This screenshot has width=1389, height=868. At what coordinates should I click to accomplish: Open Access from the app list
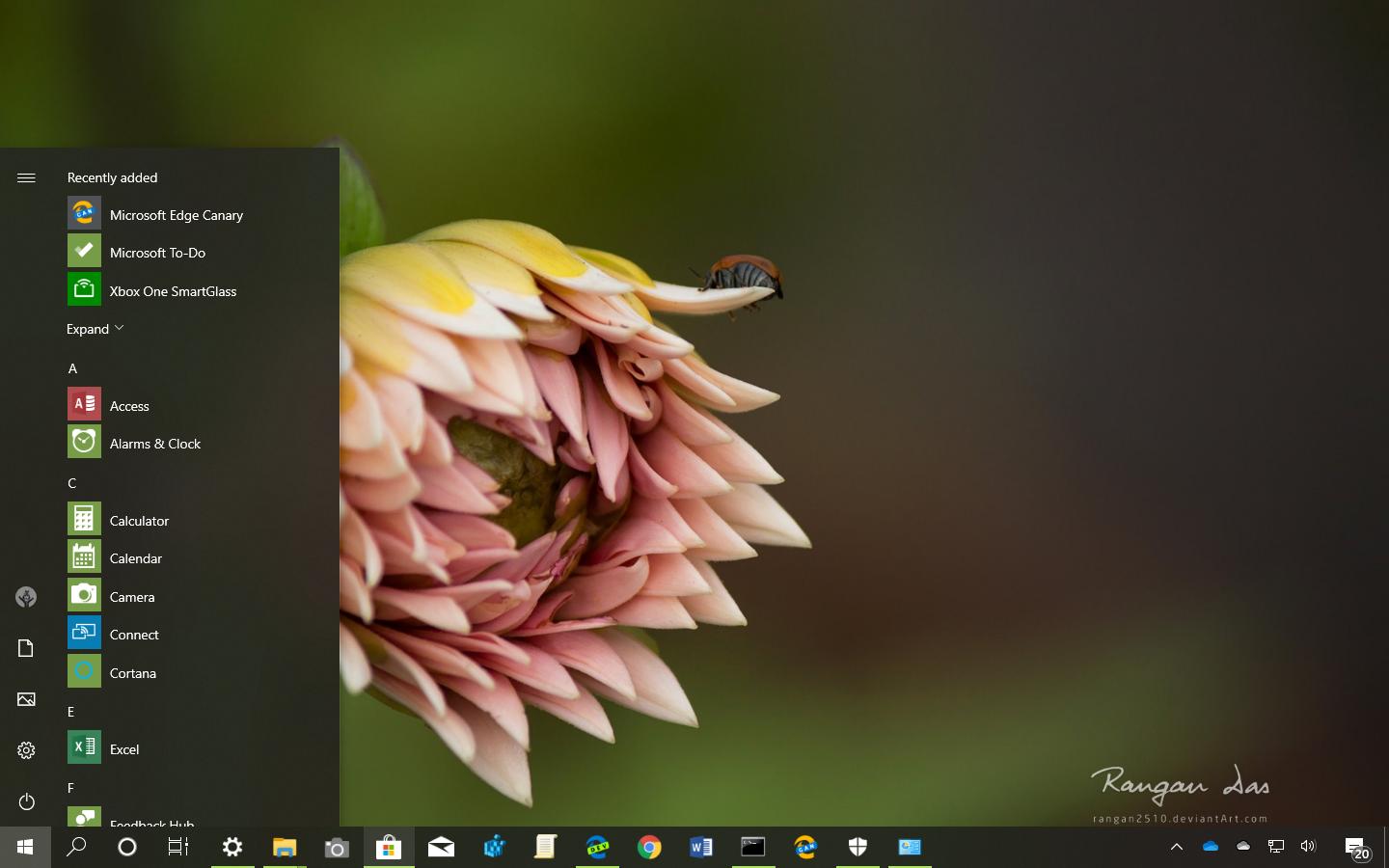click(129, 406)
